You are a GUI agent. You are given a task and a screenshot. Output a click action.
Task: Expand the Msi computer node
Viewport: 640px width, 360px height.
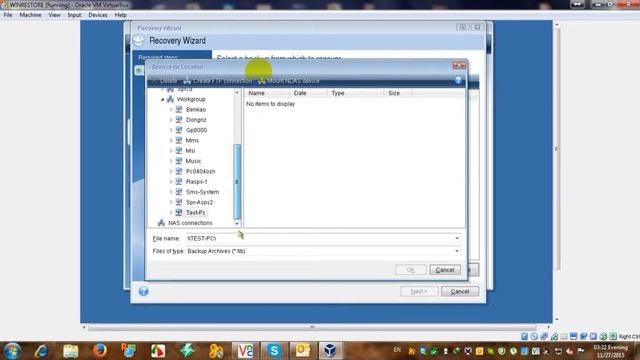171,151
